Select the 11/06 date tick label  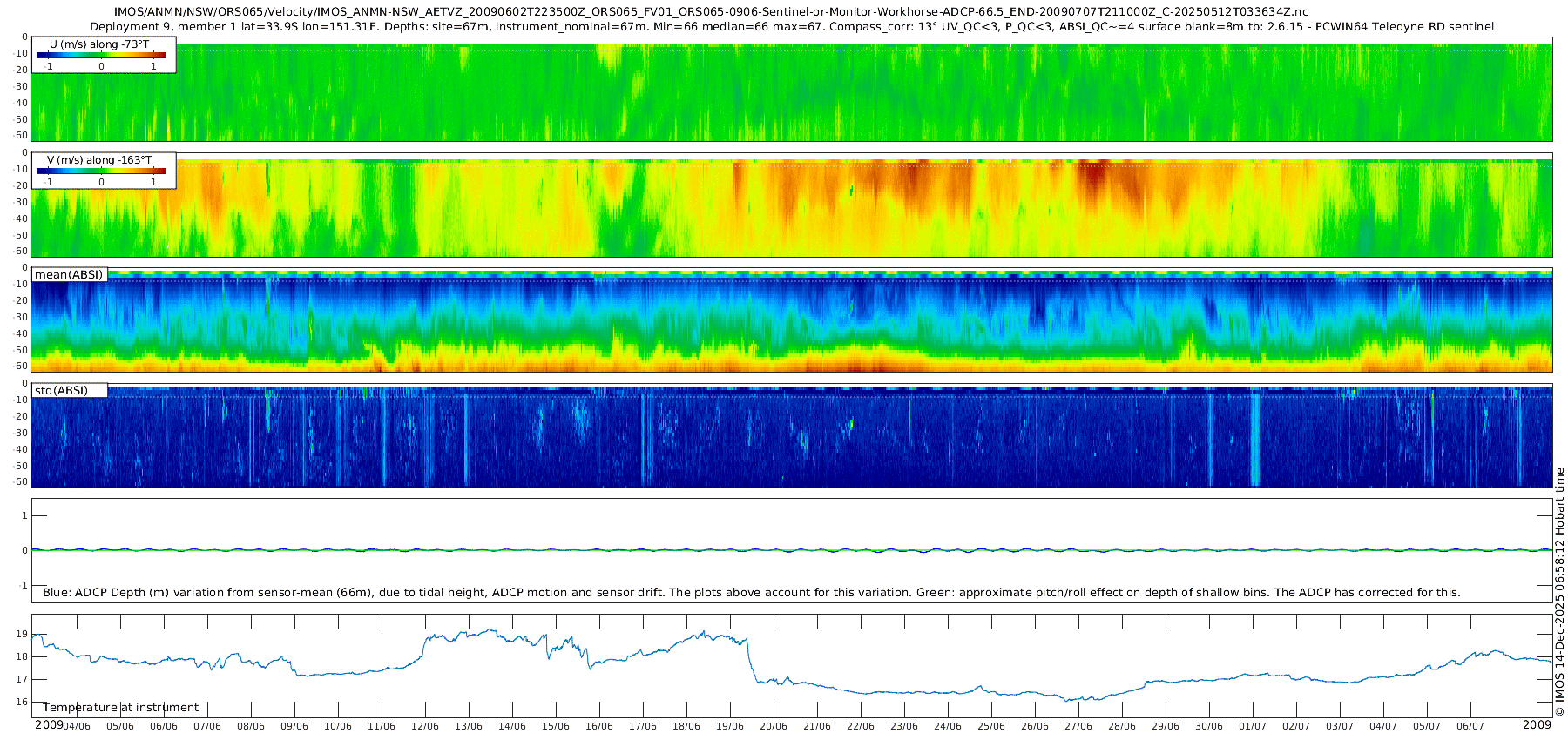pos(382,726)
